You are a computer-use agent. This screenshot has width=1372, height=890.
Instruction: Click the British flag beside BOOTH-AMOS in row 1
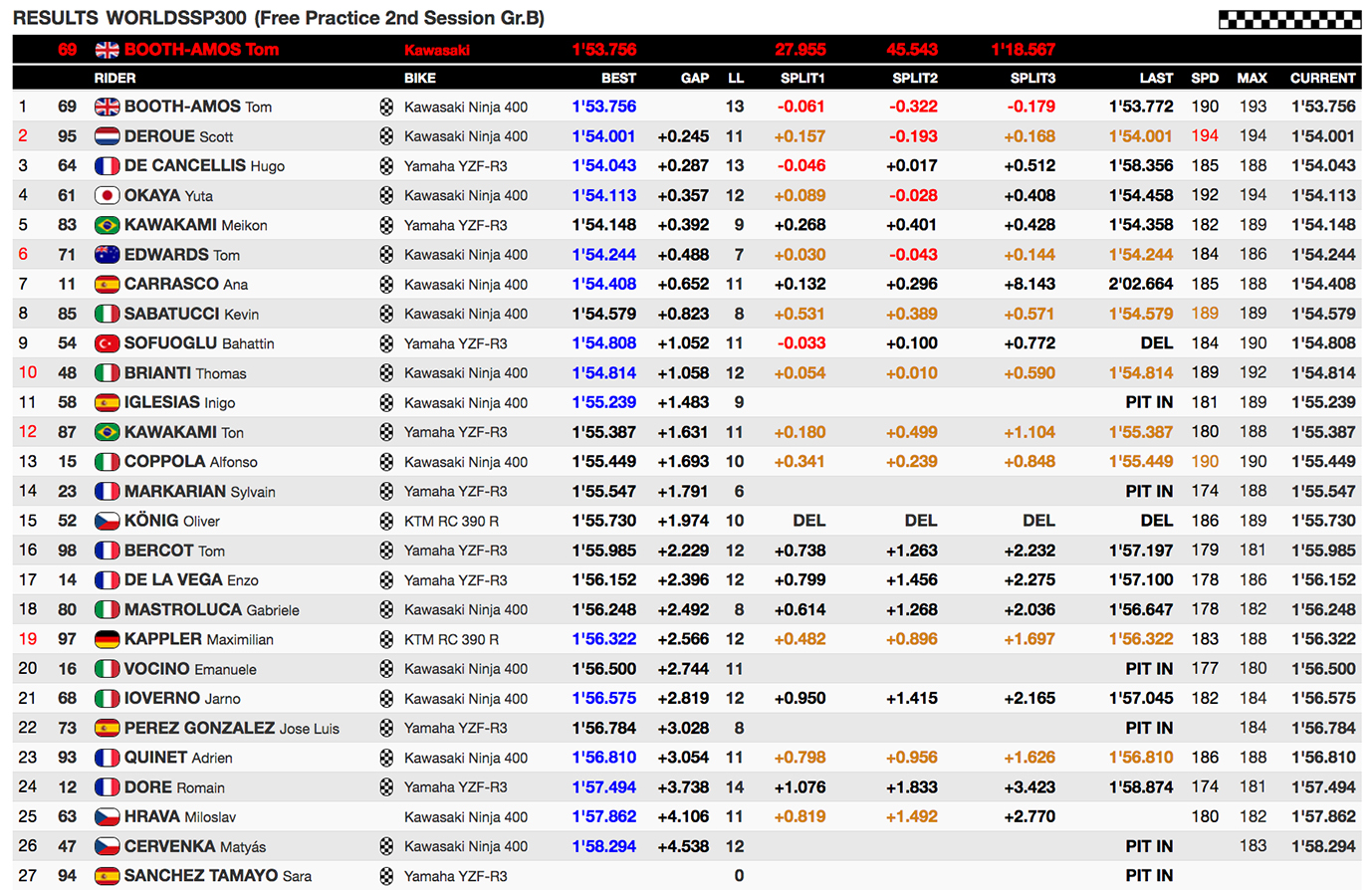click(107, 107)
